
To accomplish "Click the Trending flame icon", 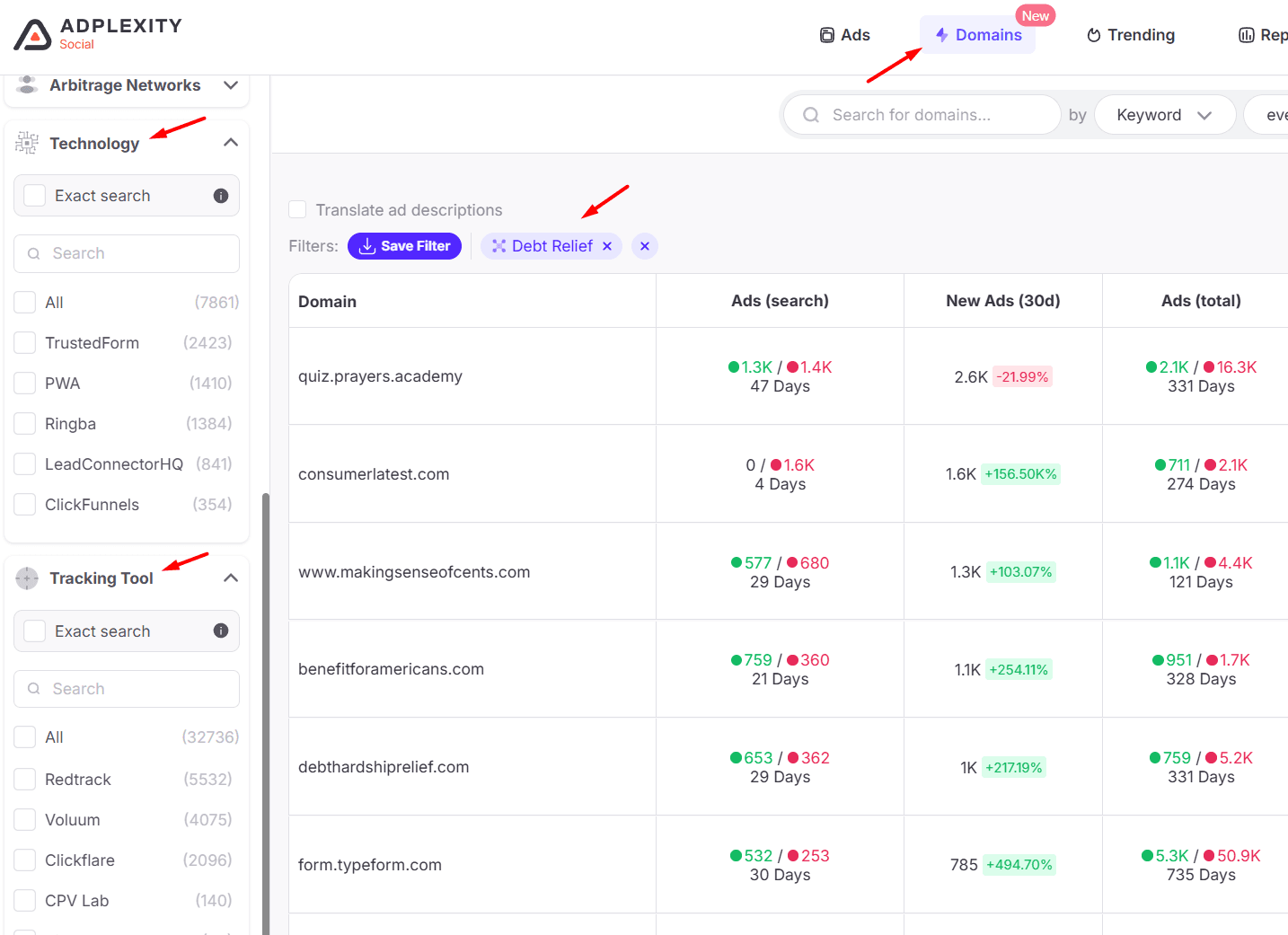I will point(1093,35).
